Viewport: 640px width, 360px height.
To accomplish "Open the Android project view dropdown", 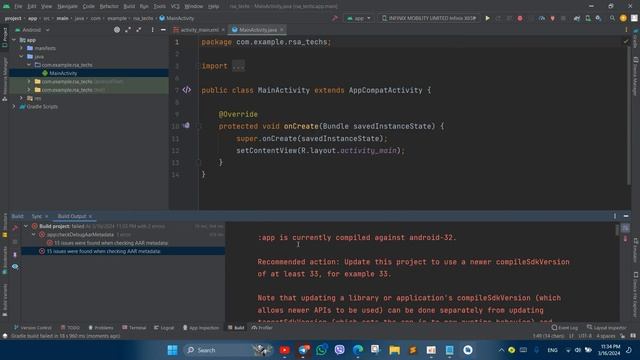I will coord(32,30).
